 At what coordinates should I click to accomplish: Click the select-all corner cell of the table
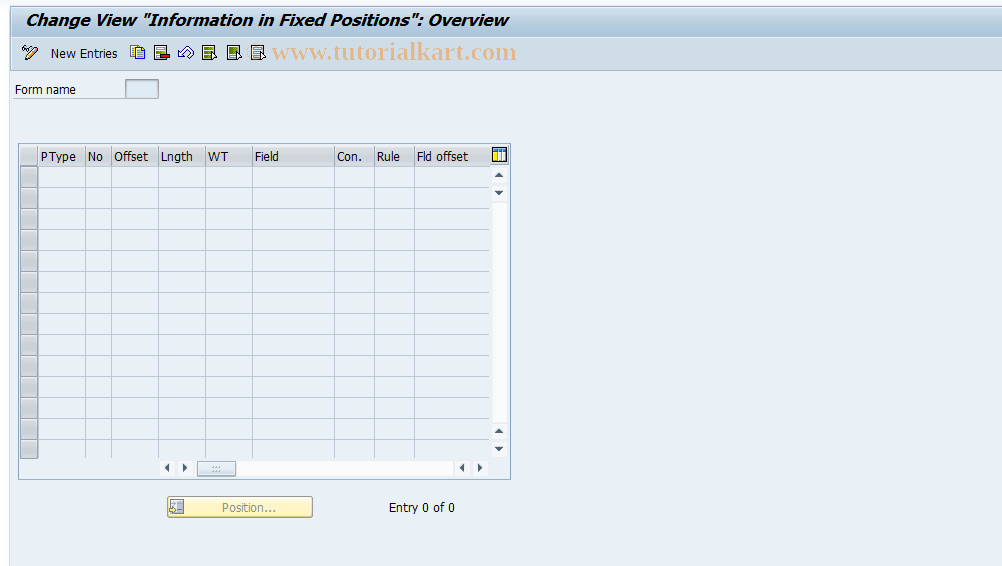coord(29,157)
